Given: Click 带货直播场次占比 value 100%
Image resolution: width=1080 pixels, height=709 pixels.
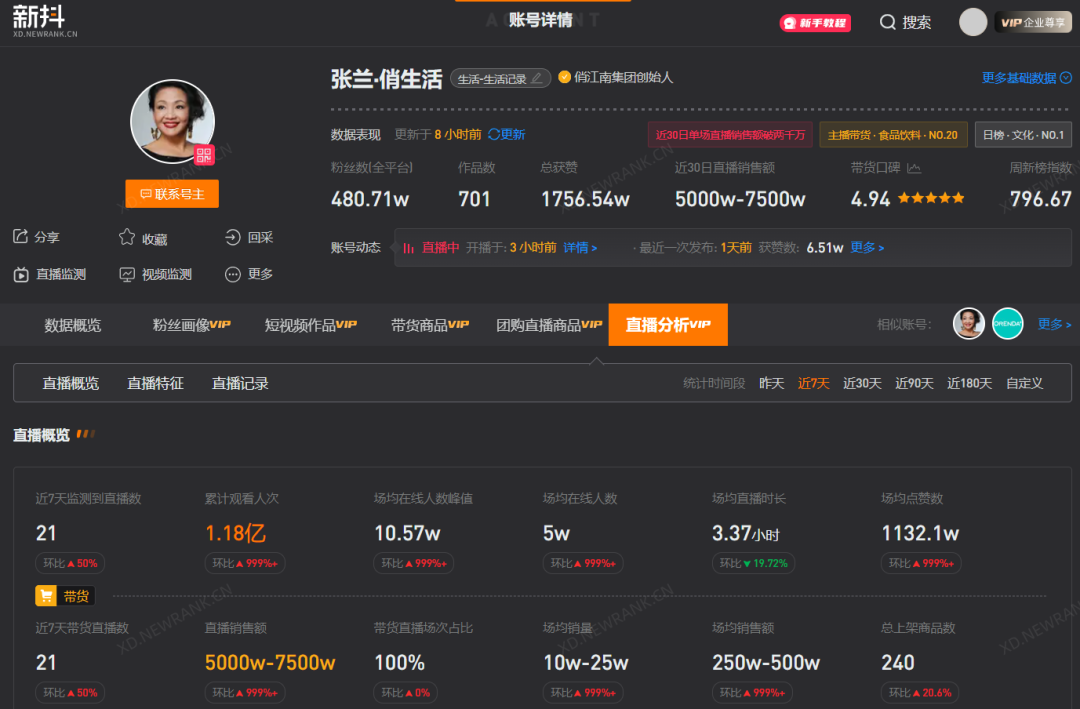Looking at the screenshot, I should tap(399, 663).
